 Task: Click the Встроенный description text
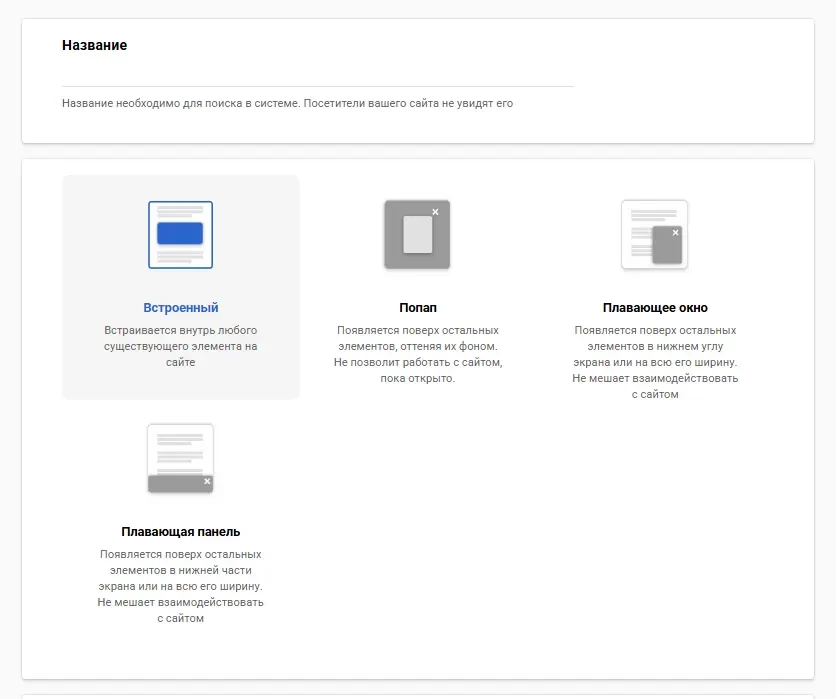[180, 346]
